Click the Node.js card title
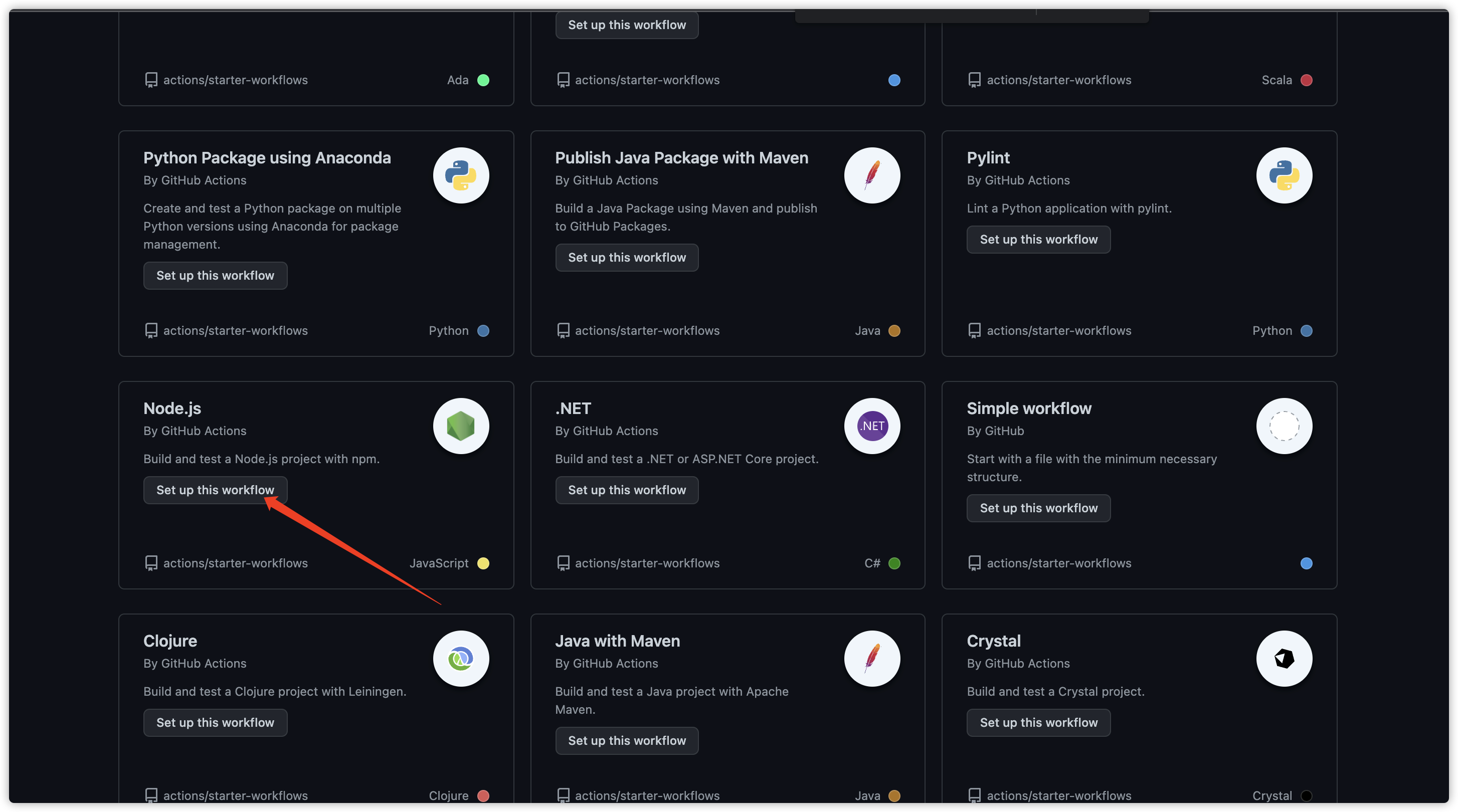 172,409
